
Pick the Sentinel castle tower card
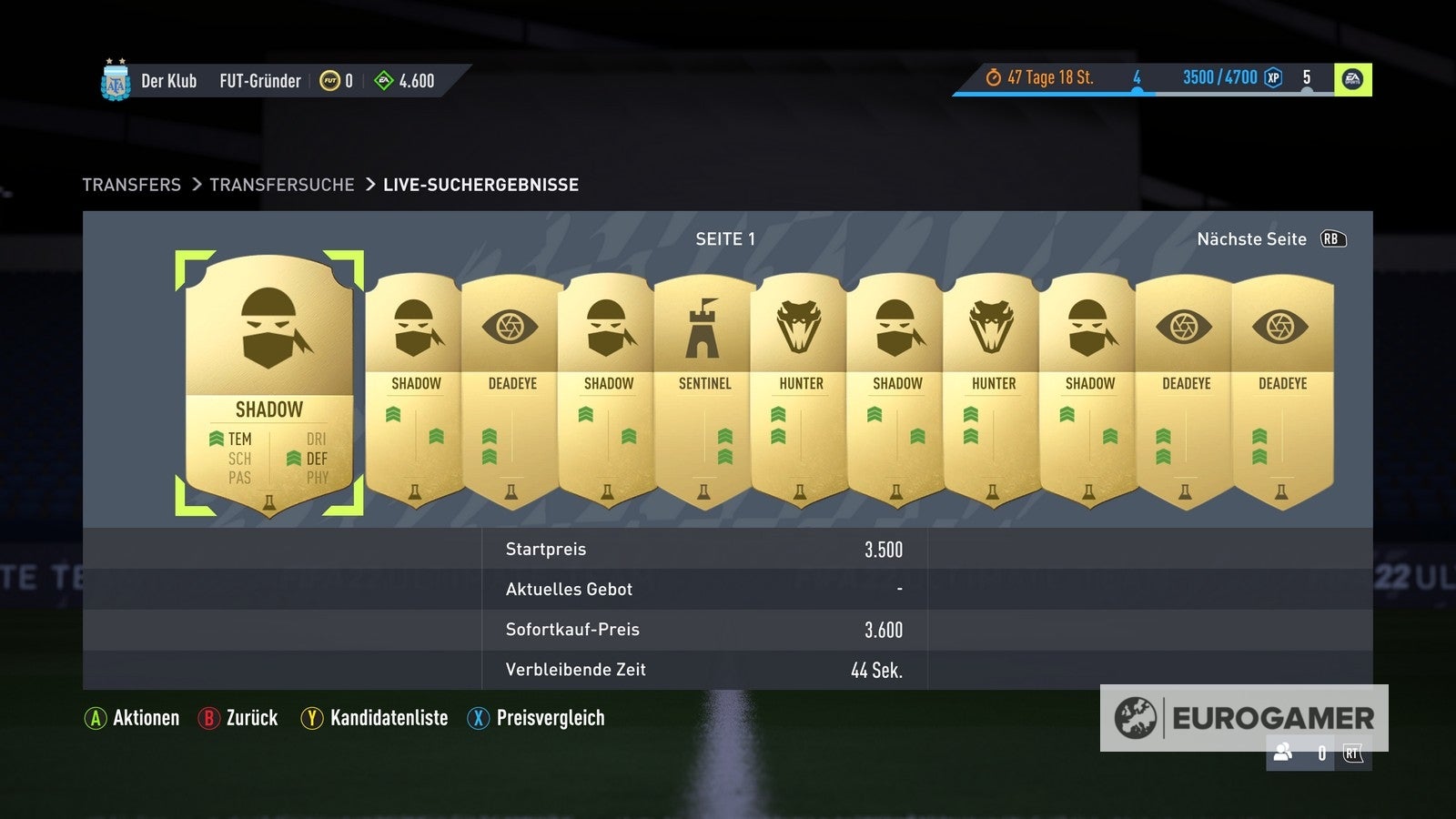[704, 391]
